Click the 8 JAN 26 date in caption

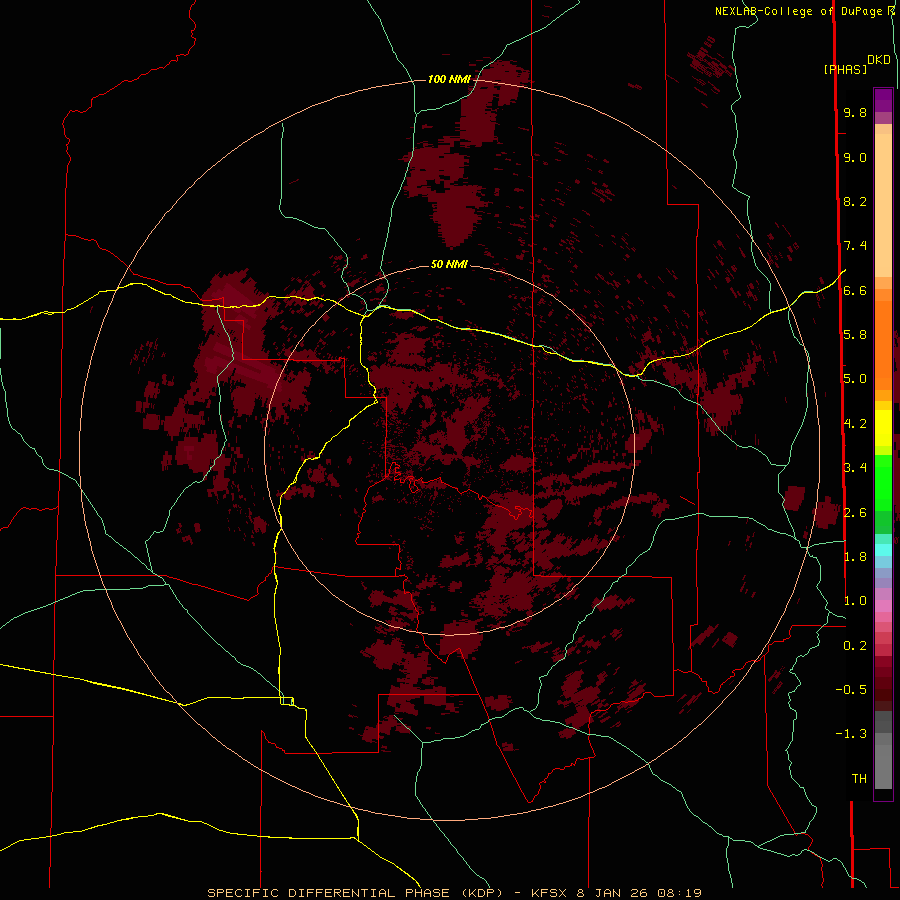(x=612, y=893)
